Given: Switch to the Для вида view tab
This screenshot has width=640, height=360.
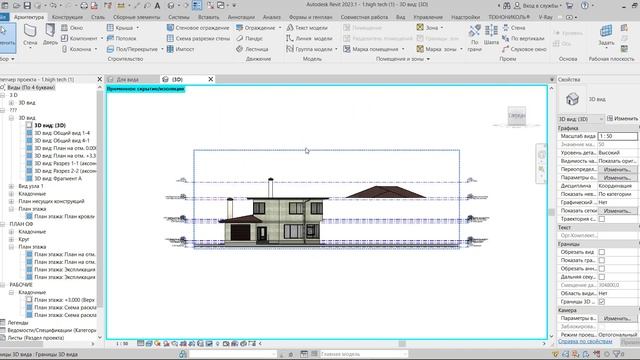Looking at the screenshot, I should click(127, 79).
